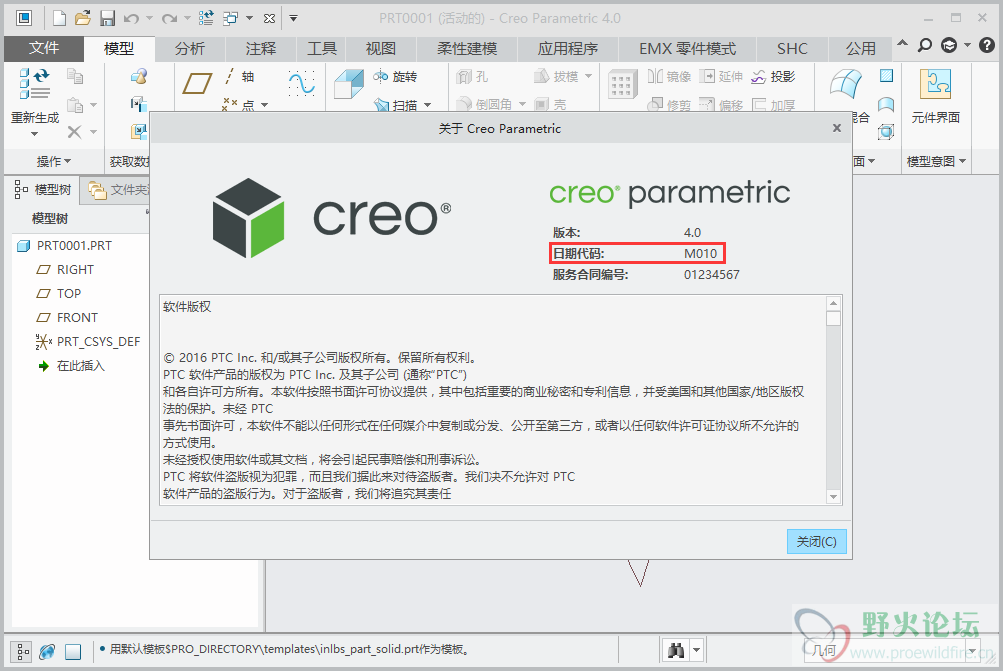The height and width of the screenshot is (671, 1003).
Task: Undo the last action
Action: pos(131,19)
